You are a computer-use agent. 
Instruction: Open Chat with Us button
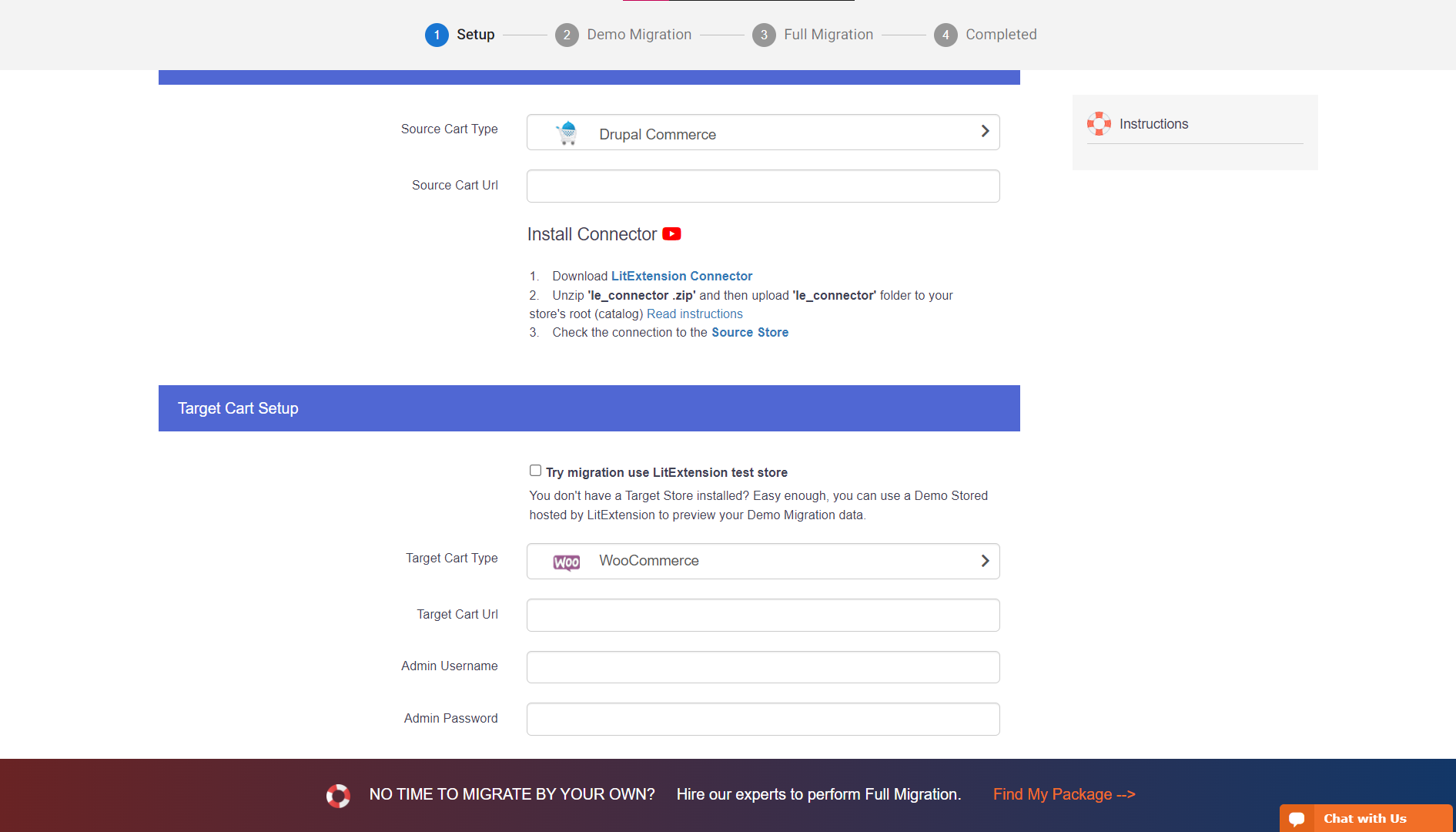[x=1366, y=818]
